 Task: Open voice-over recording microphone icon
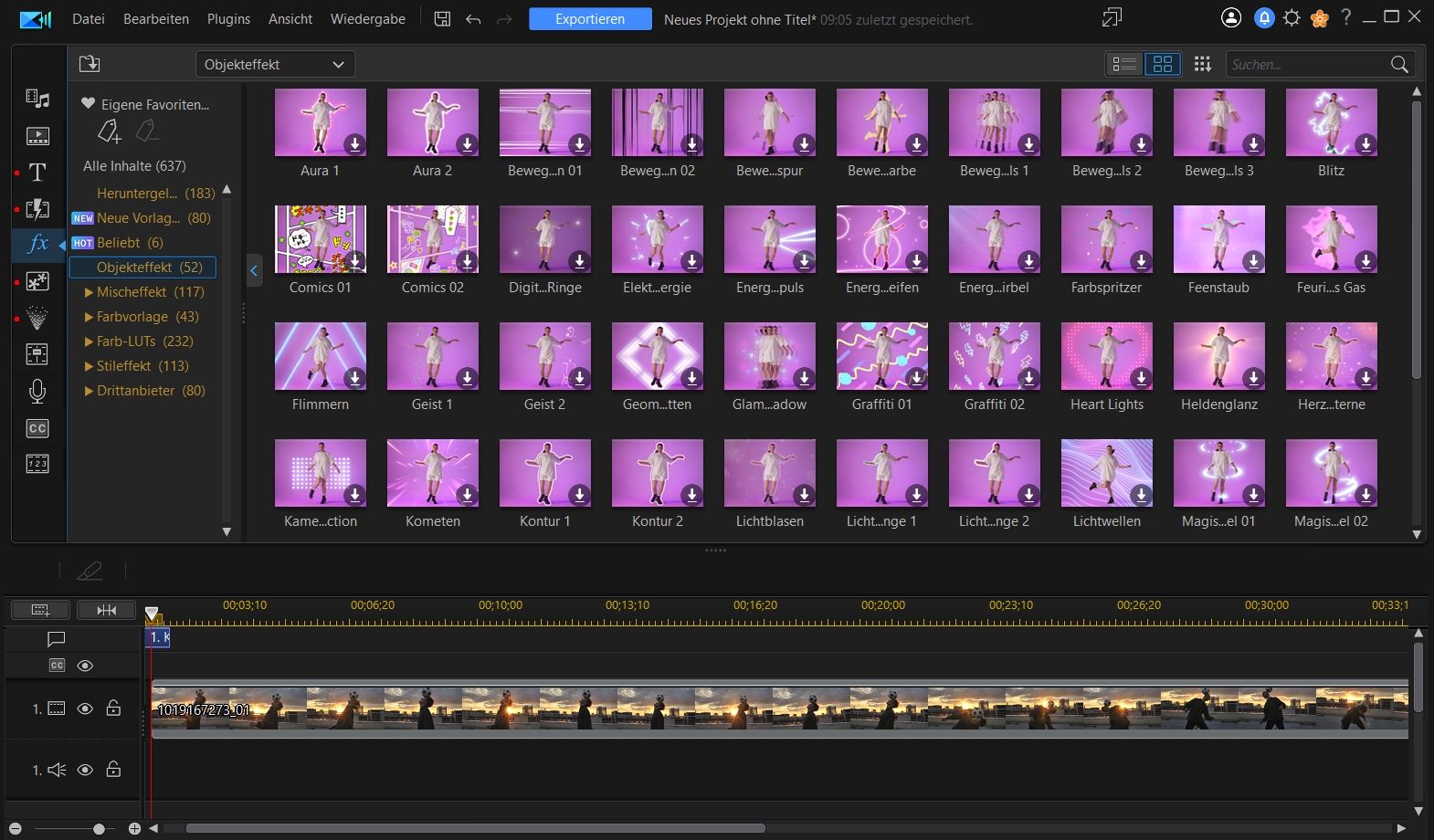[x=37, y=392]
